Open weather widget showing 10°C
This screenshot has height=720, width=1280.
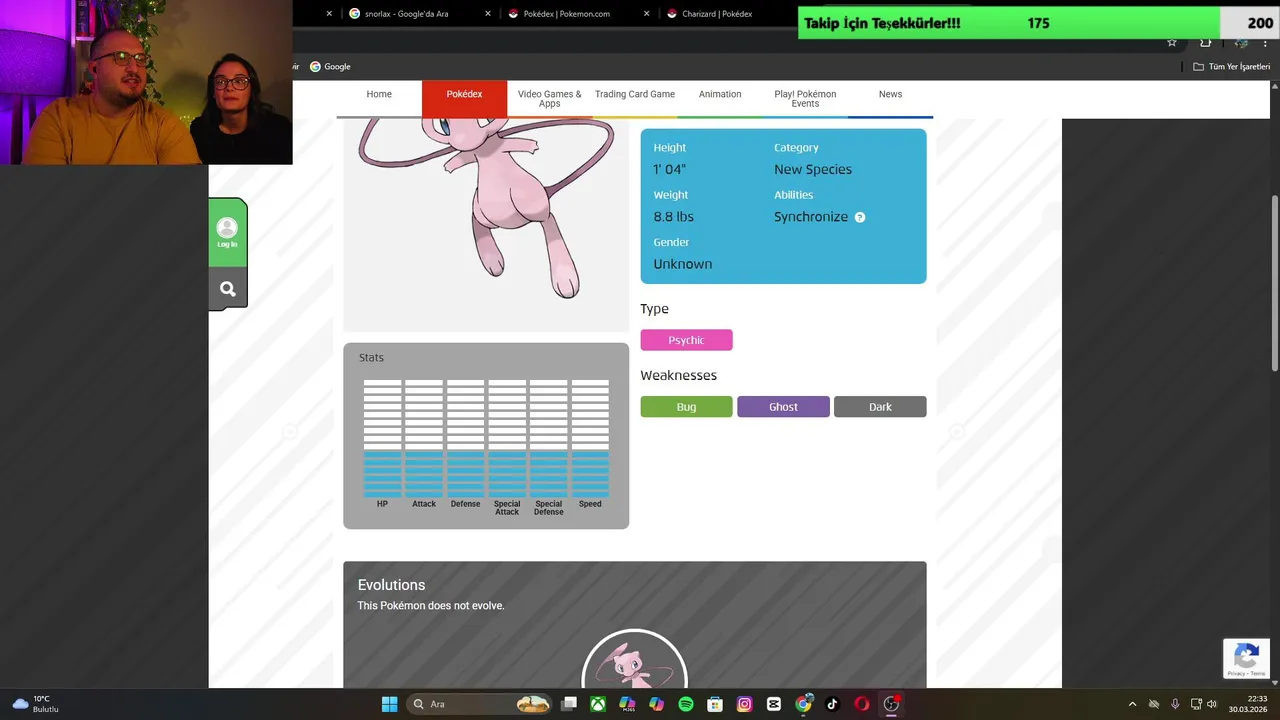36,704
